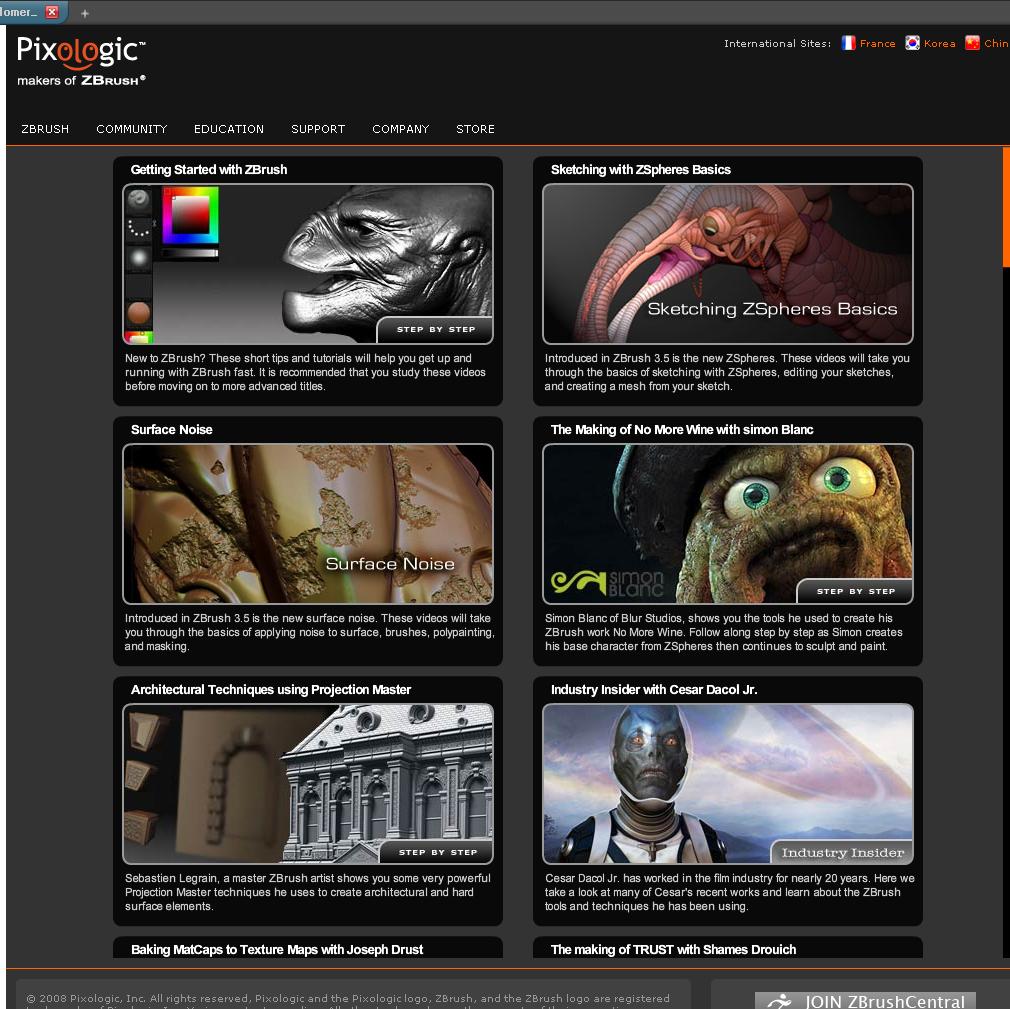Open The Making of No More Wine title
The height and width of the screenshot is (1009, 1010).
[682, 430]
